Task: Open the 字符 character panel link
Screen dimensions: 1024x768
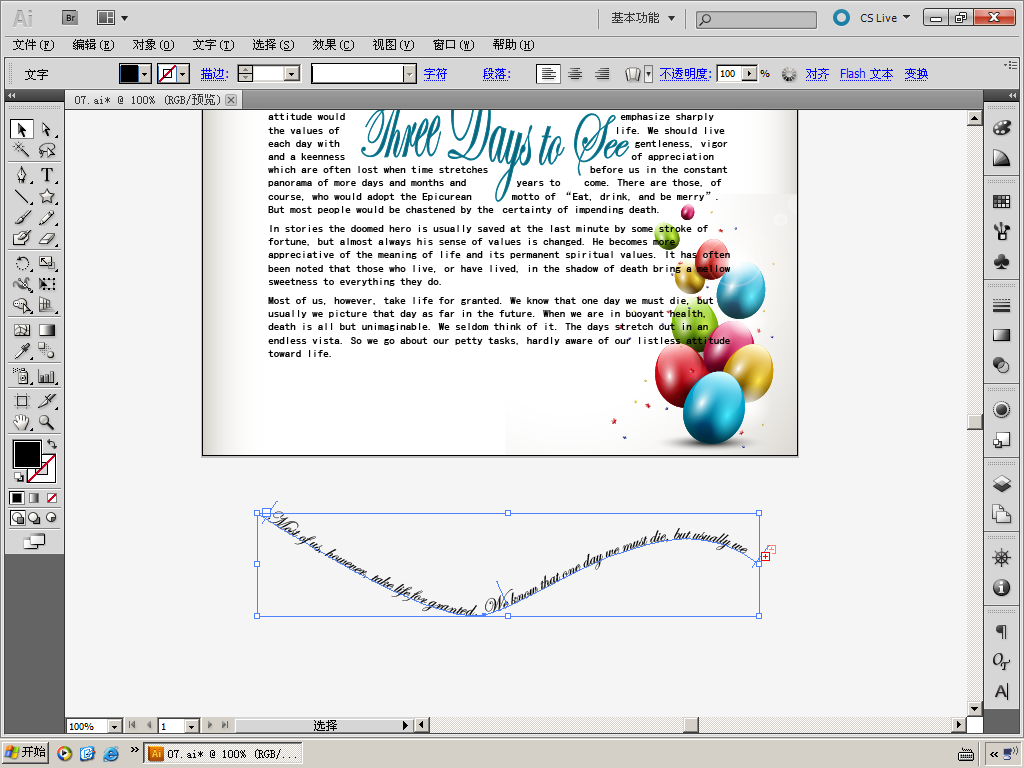Action: click(435, 74)
